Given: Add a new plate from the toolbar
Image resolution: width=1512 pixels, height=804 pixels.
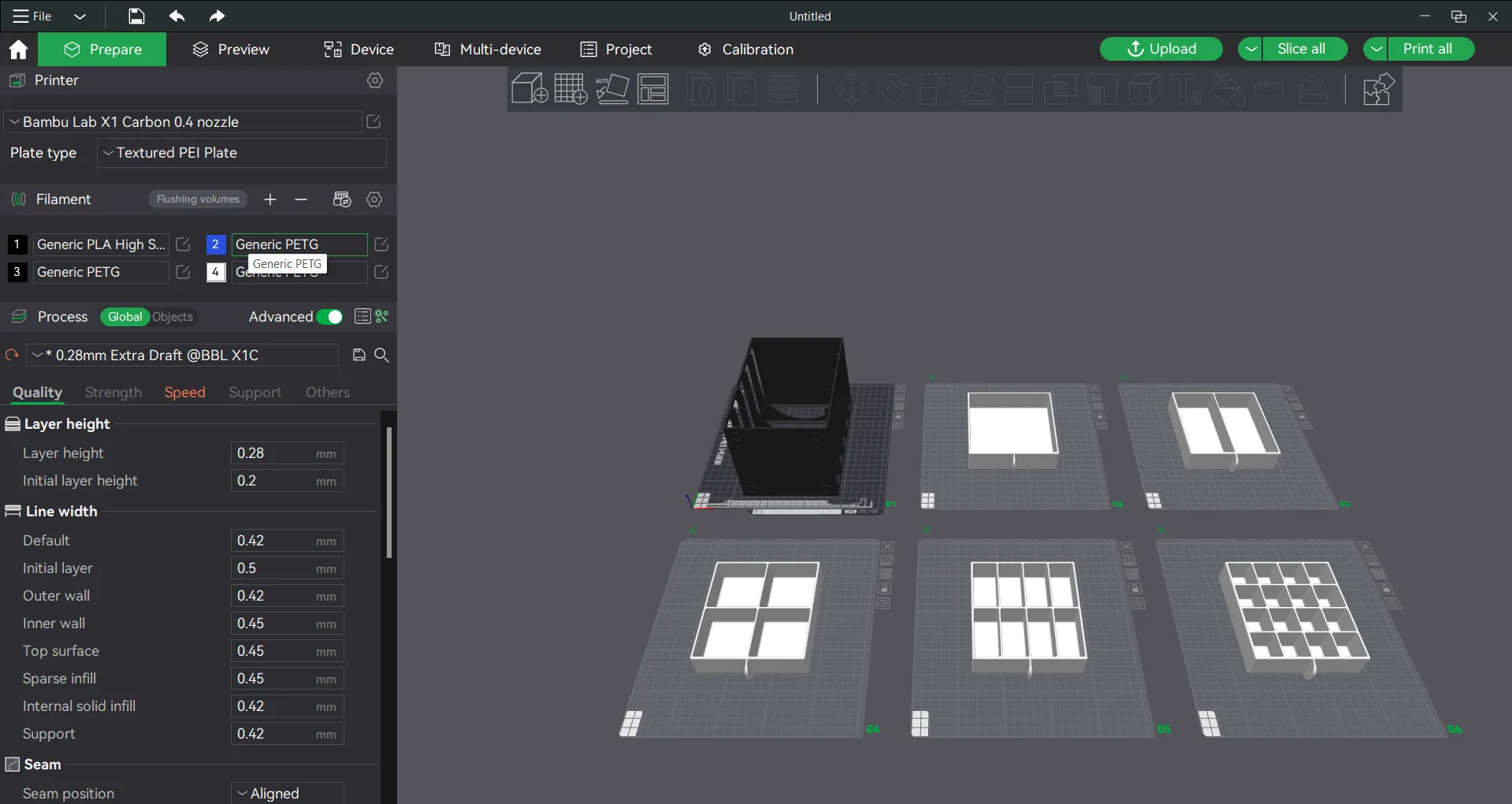Looking at the screenshot, I should click(570, 88).
